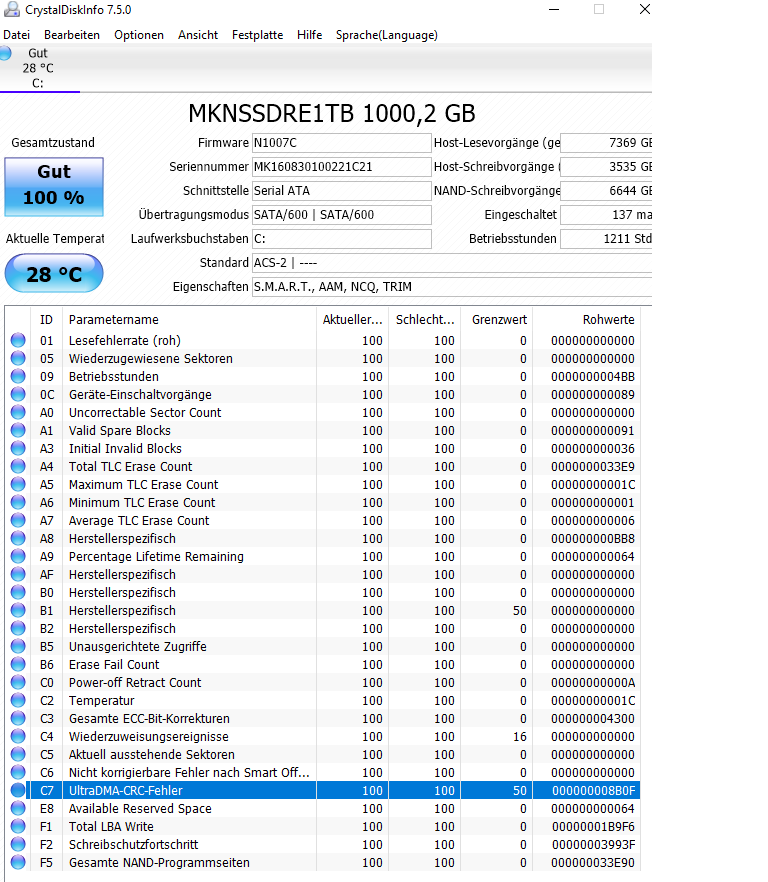Click status icon of row 05 Wiederzugewiesene Sektoren
The image size is (768, 882).
[18, 358]
